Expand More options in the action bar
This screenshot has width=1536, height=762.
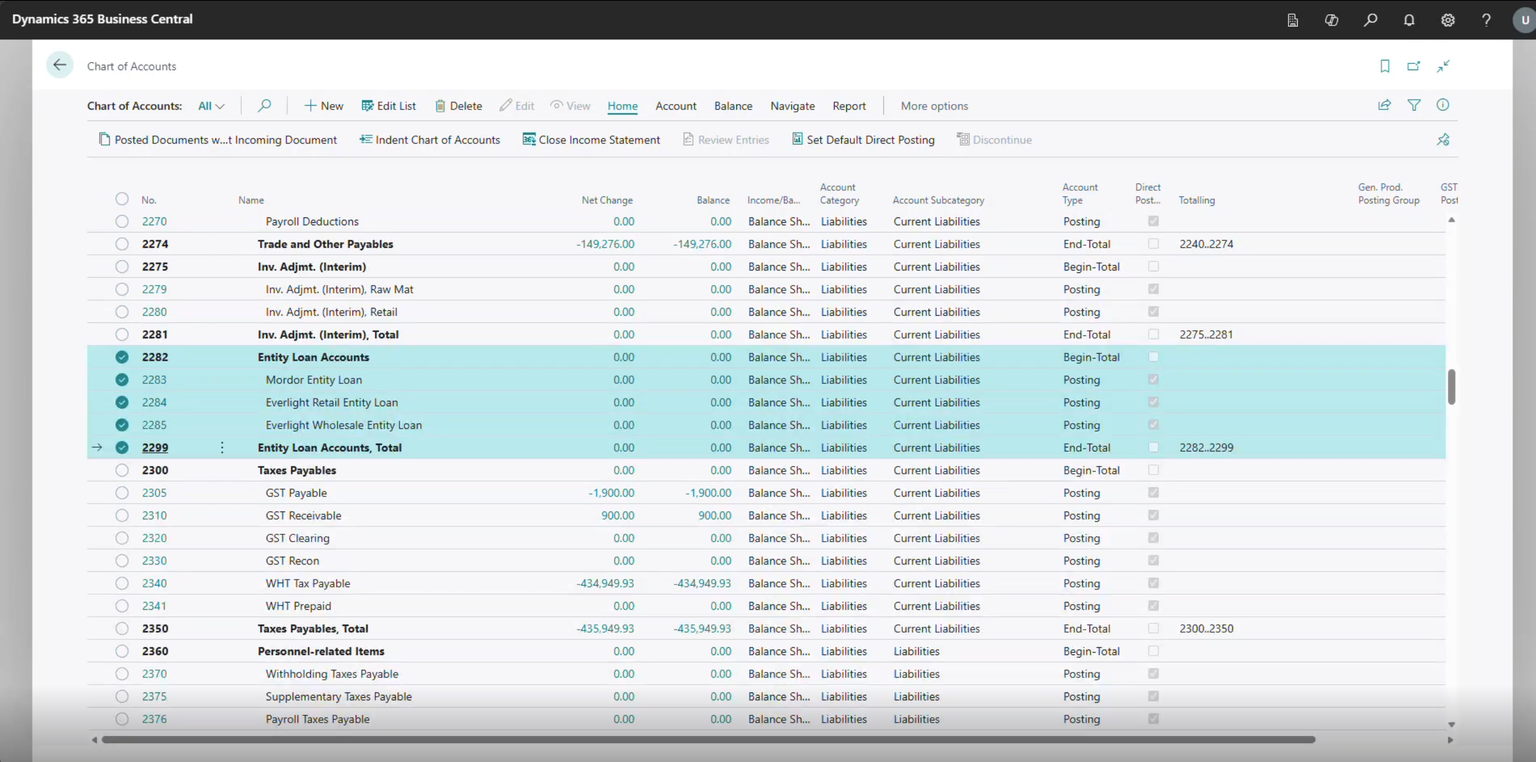(934, 106)
